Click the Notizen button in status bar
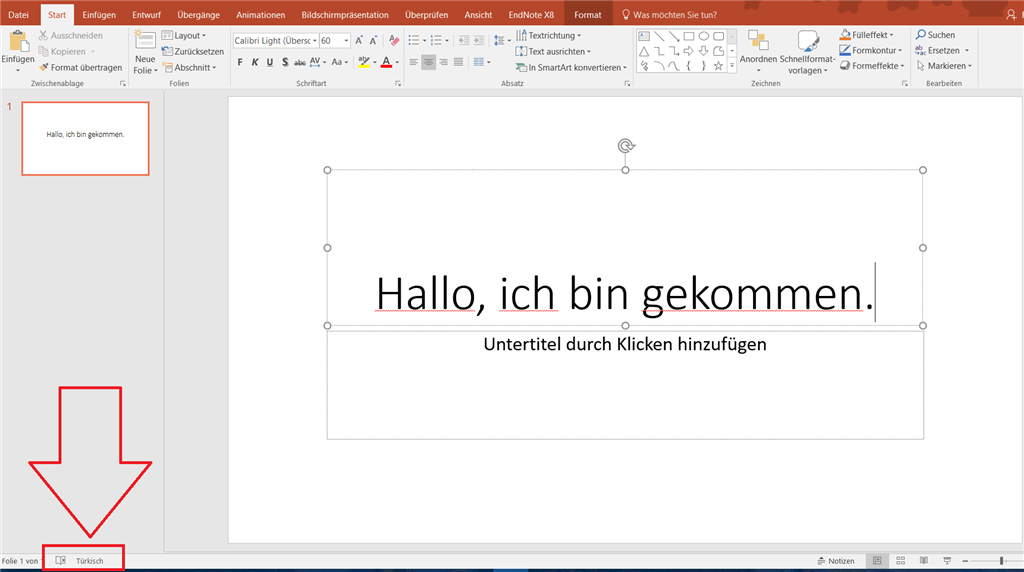The height and width of the screenshot is (572, 1024). pyautogui.click(x=835, y=561)
